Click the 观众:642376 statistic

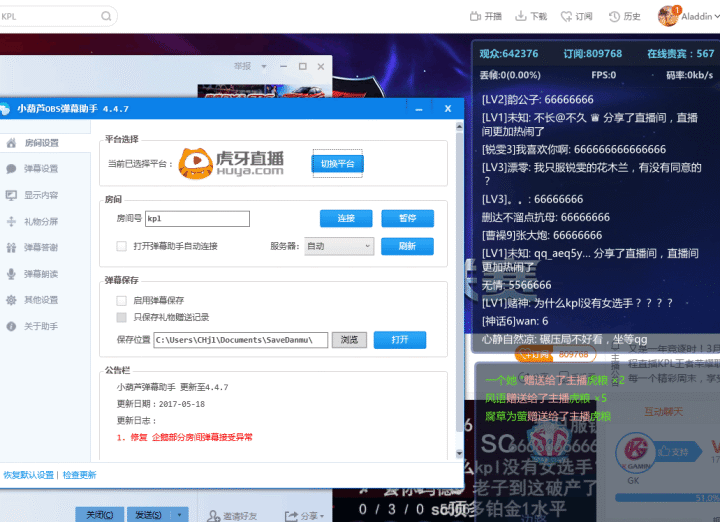click(509, 54)
